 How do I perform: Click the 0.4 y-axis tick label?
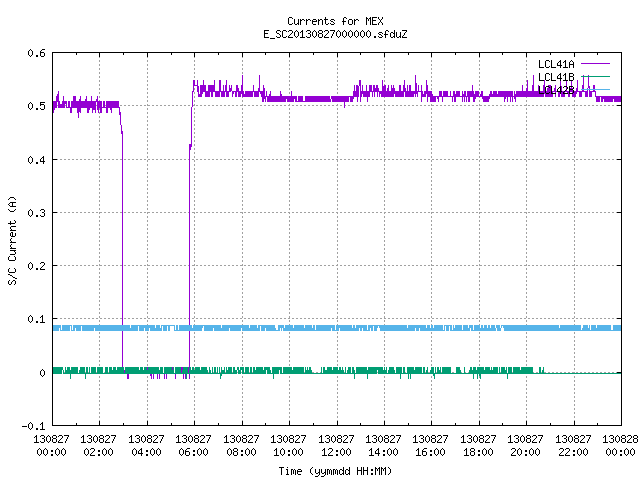(x=36, y=160)
